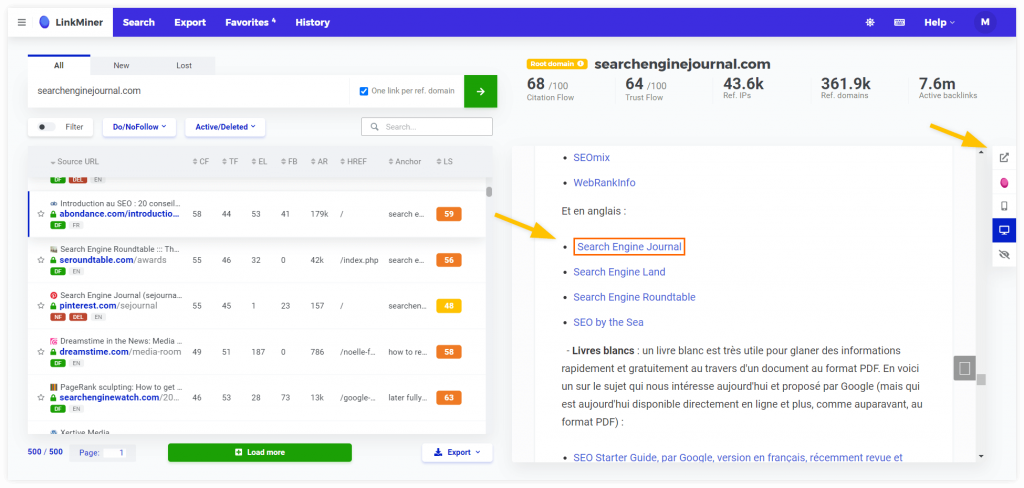Click the green Load more button
This screenshot has width=1024, height=488.
click(260, 452)
